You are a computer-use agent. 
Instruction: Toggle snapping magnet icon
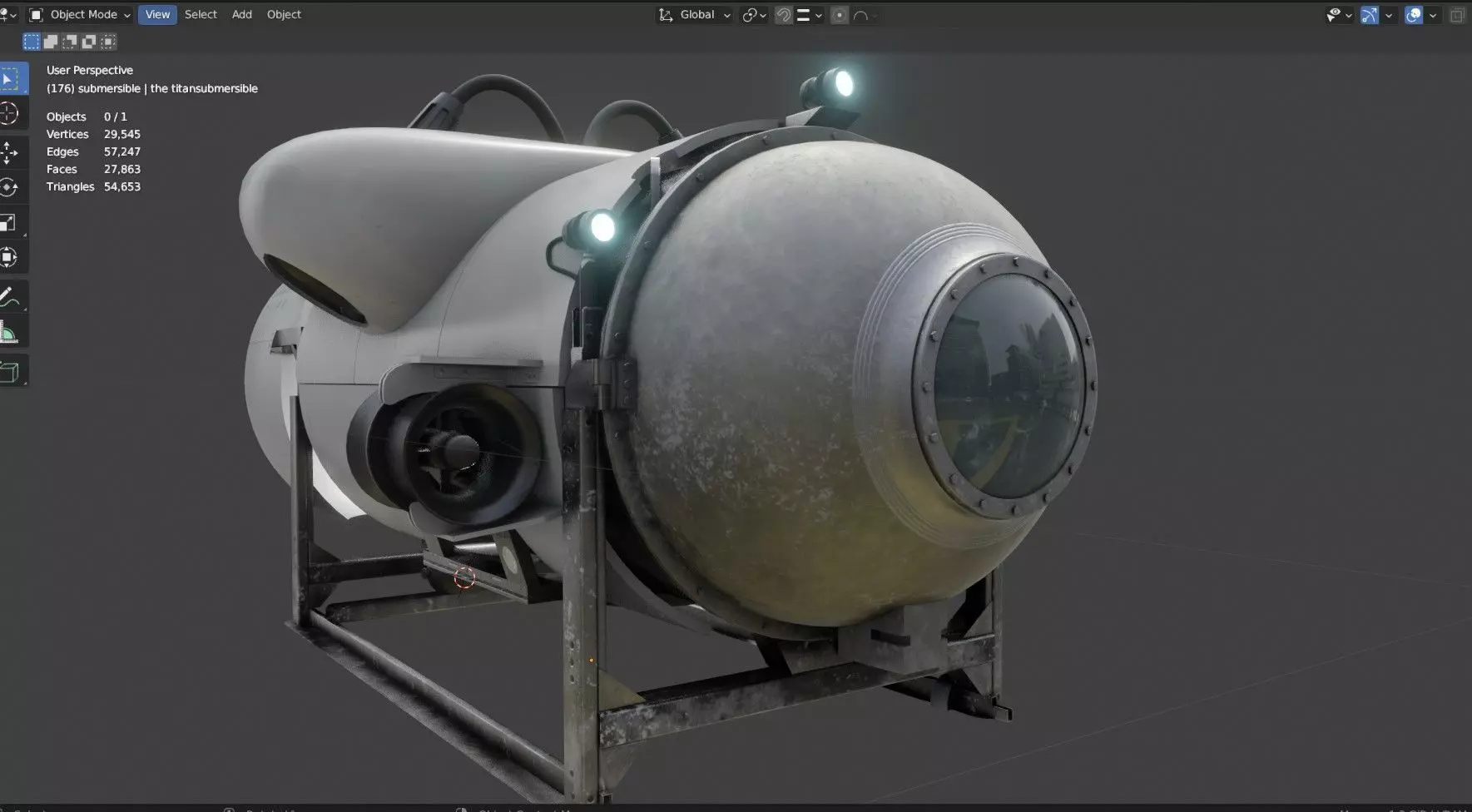783,15
